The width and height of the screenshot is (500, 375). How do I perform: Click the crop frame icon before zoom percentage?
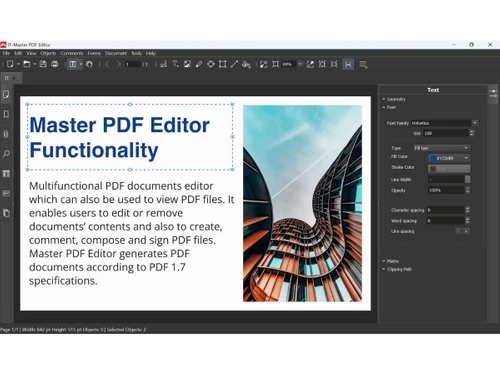coord(275,64)
